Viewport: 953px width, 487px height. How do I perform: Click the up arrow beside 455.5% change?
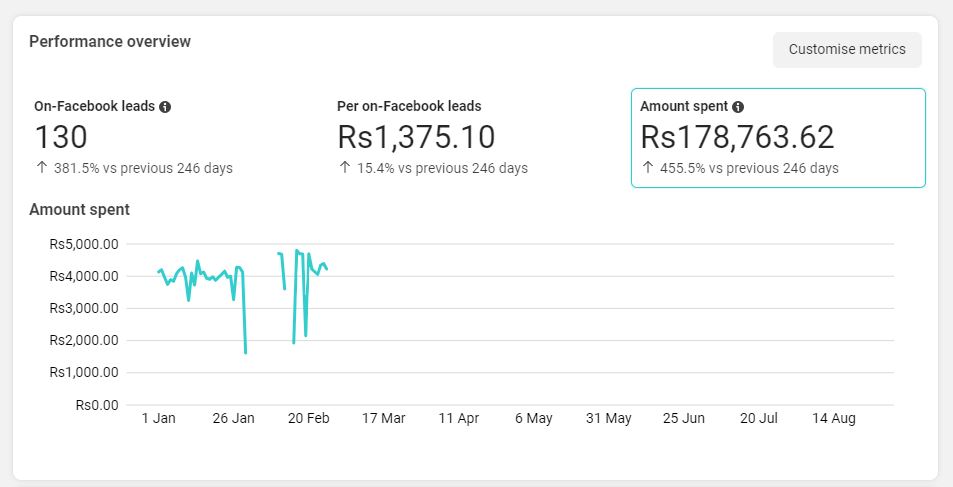(x=648, y=168)
